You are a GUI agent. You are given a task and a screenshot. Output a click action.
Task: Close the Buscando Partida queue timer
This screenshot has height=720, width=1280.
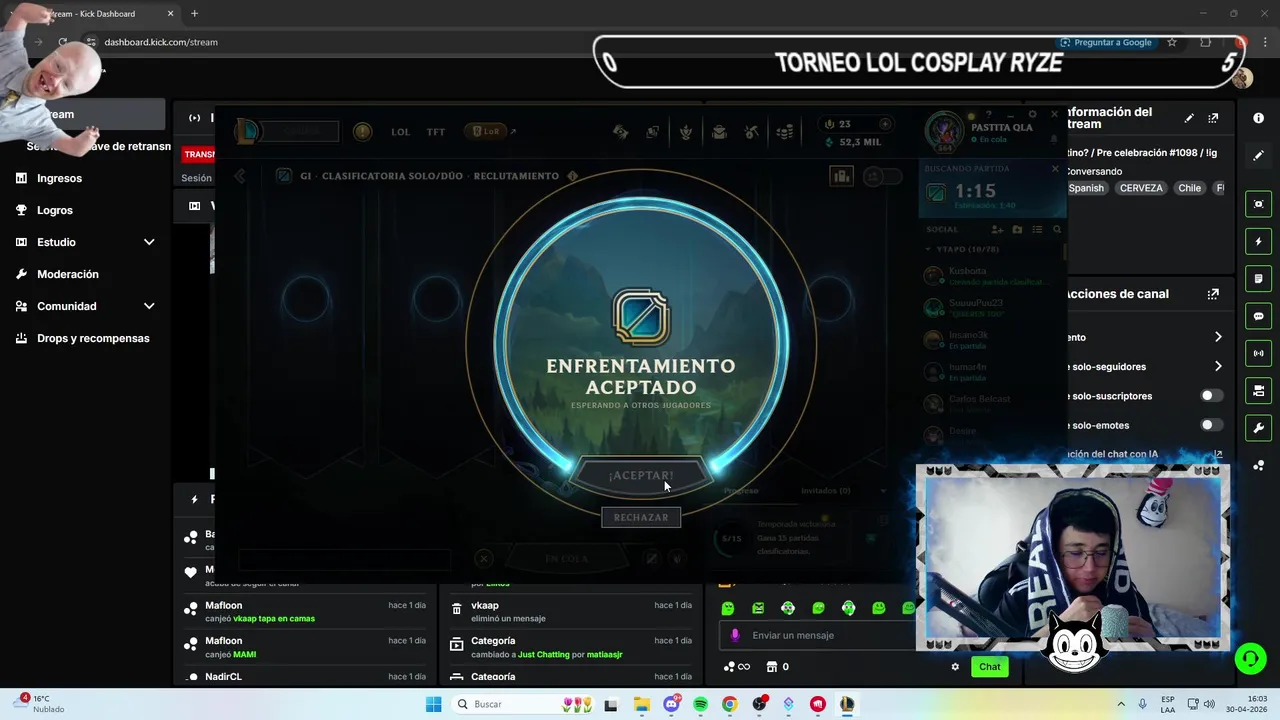click(x=1055, y=169)
